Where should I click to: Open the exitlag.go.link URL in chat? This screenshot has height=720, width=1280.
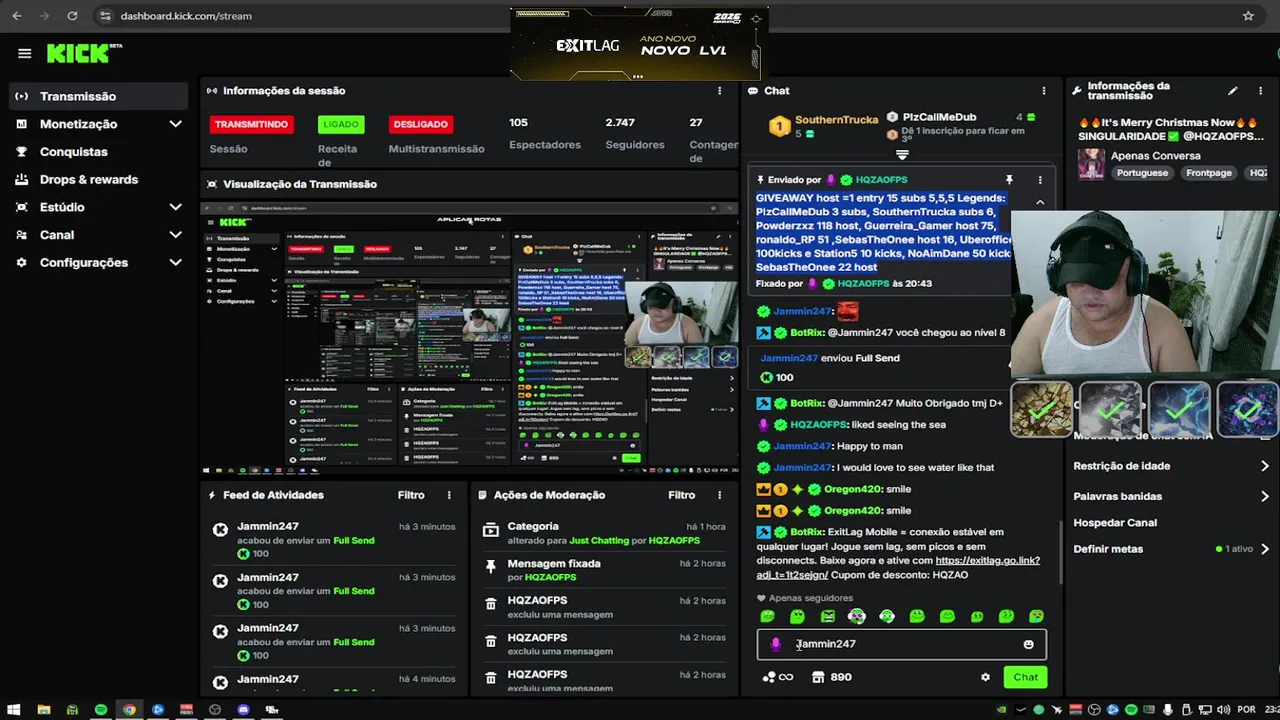898,567
